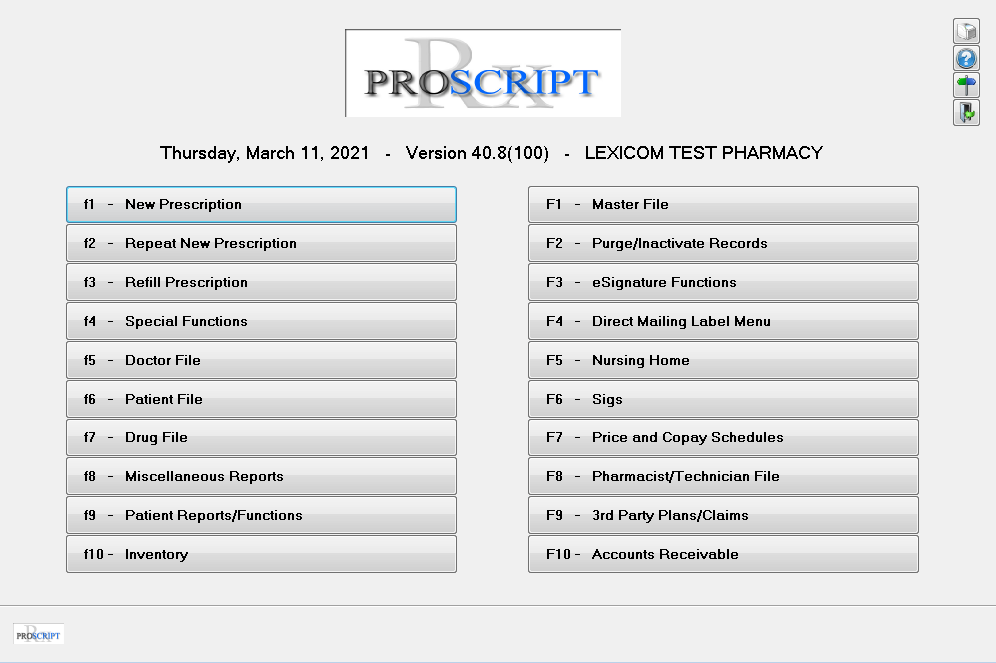Image resolution: width=996 pixels, height=663 pixels.
Task: Open the Doctor File
Action: [260, 360]
